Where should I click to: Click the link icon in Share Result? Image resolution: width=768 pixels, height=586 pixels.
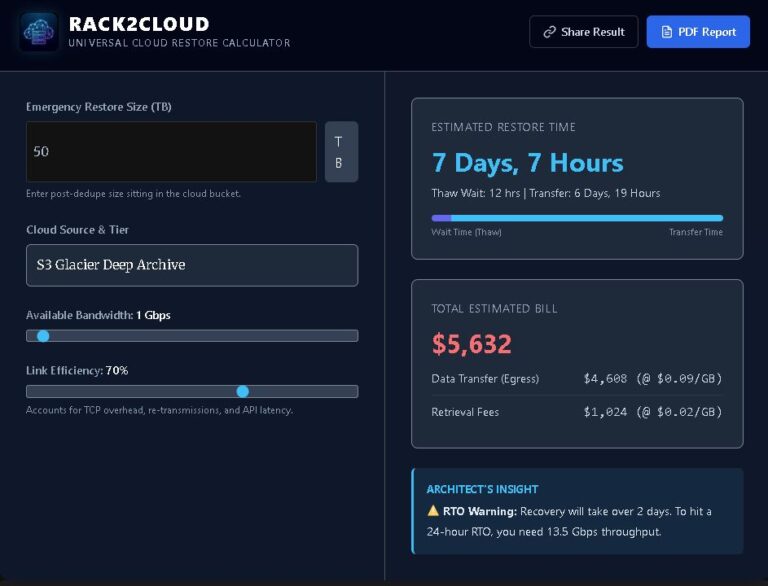(x=550, y=32)
